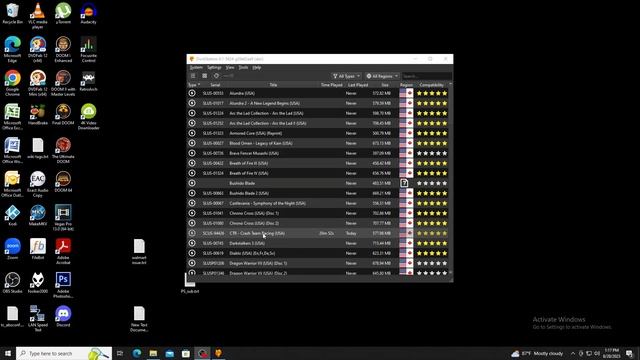Select Breath of Fire IV (USA)
Viewport: 640px width, 360px height.
pyautogui.click(x=318, y=173)
